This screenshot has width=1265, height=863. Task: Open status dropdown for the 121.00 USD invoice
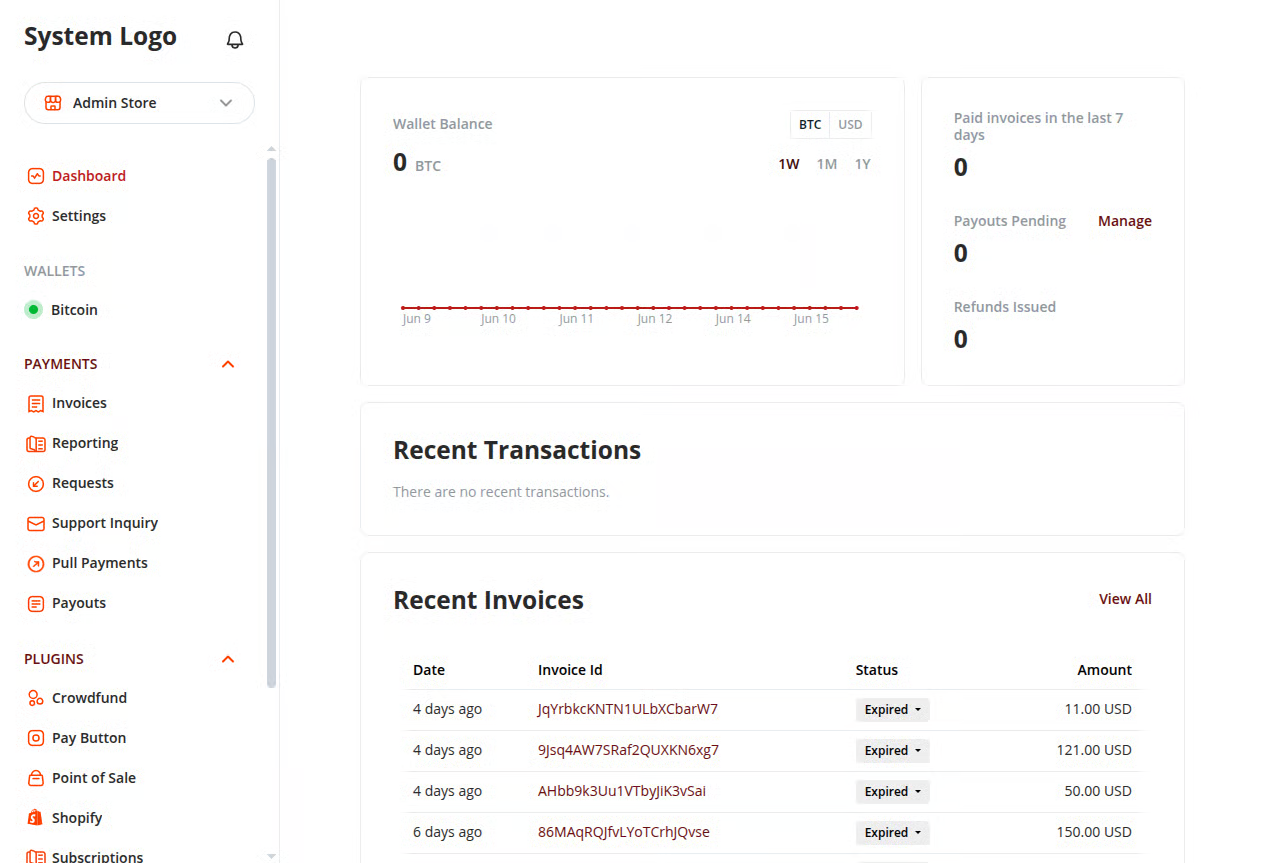pos(893,751)
